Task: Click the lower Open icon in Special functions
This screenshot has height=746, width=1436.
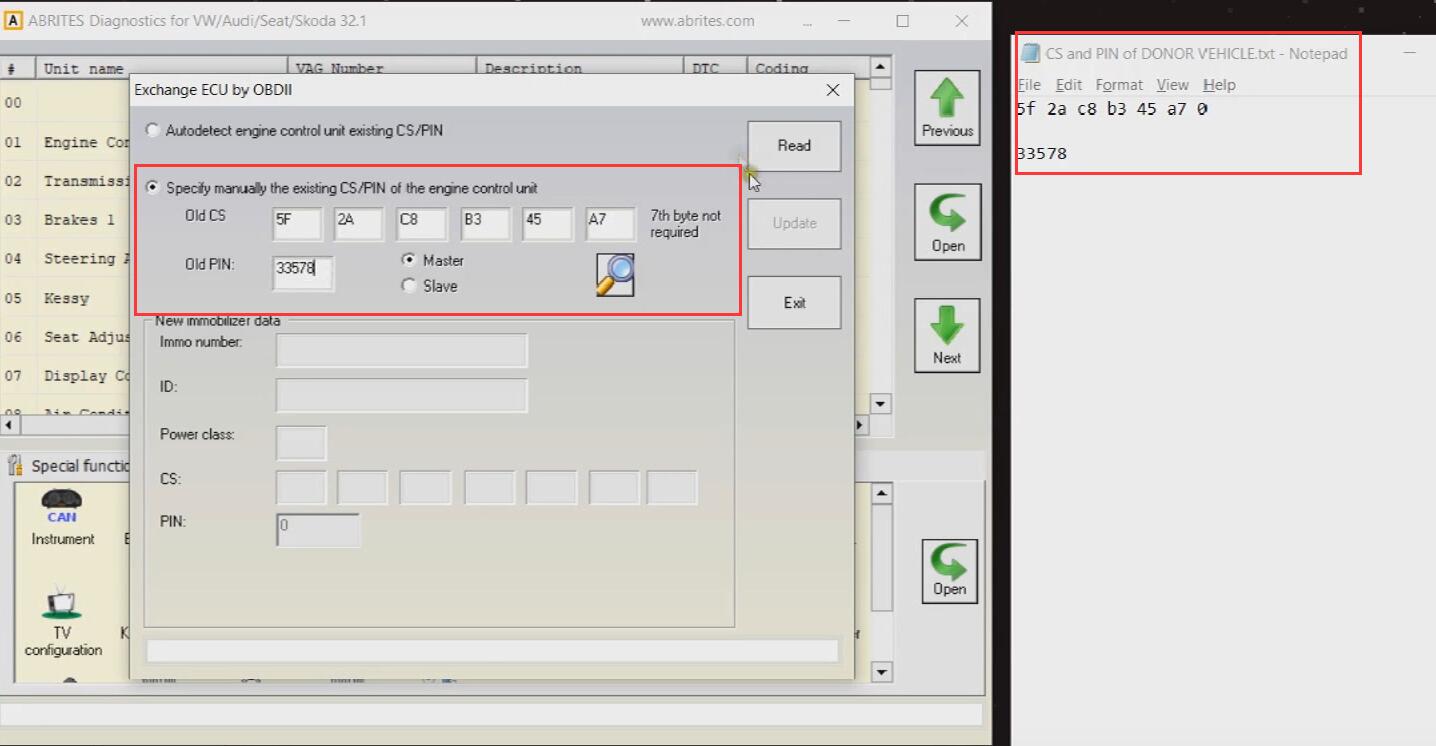Action: (x=948, y=571)
